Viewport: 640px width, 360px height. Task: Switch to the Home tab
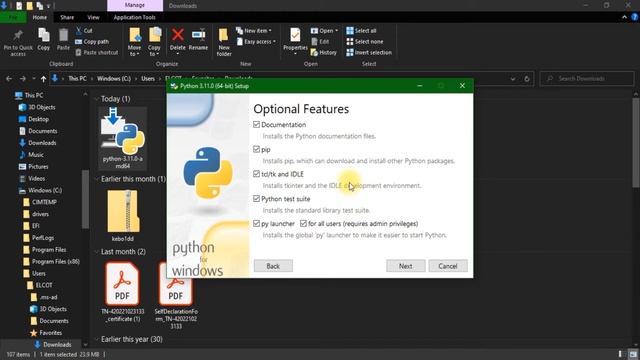coord(40,18)
